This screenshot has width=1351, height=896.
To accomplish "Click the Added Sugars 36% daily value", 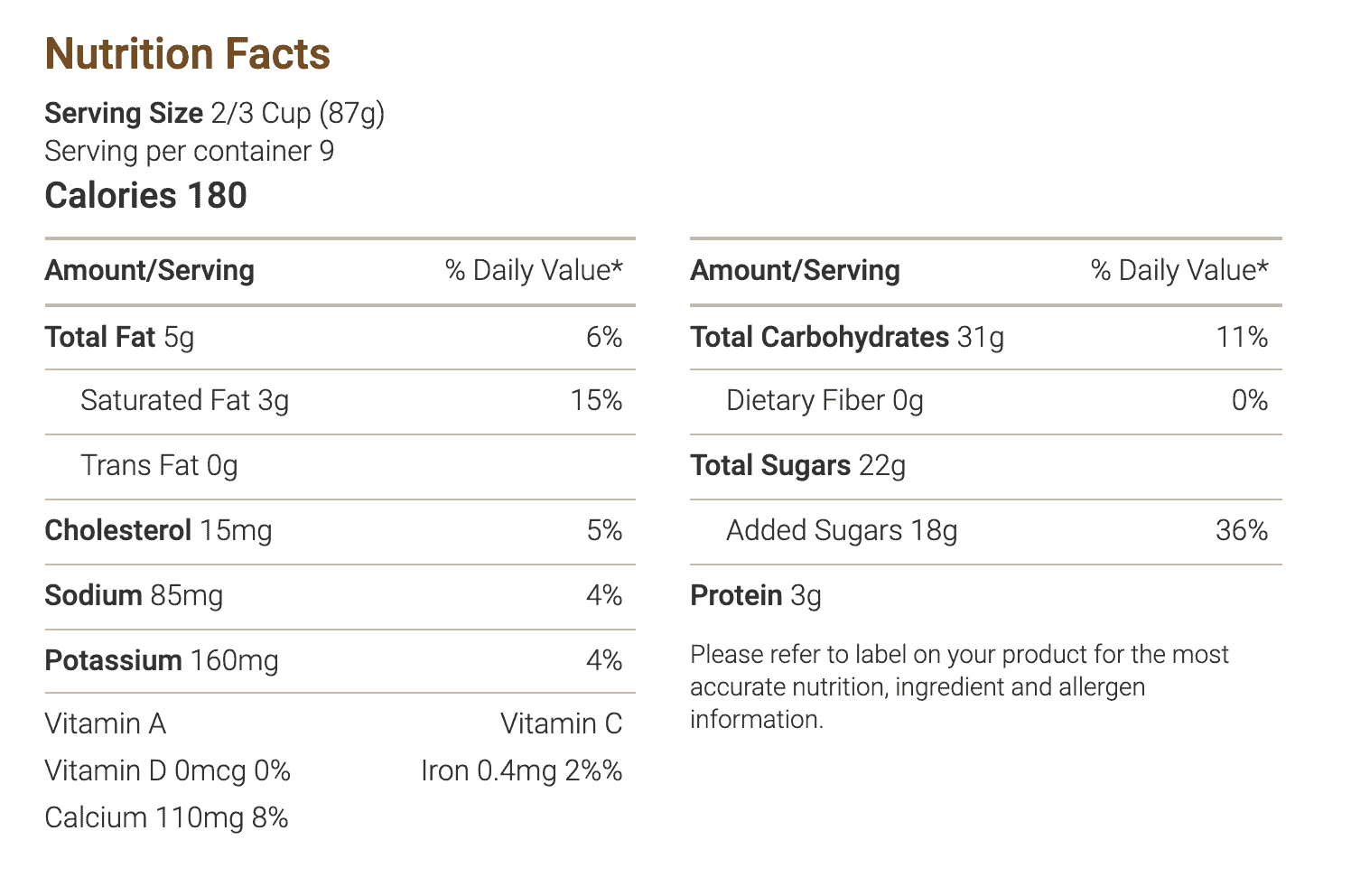I will (1242, 531).
